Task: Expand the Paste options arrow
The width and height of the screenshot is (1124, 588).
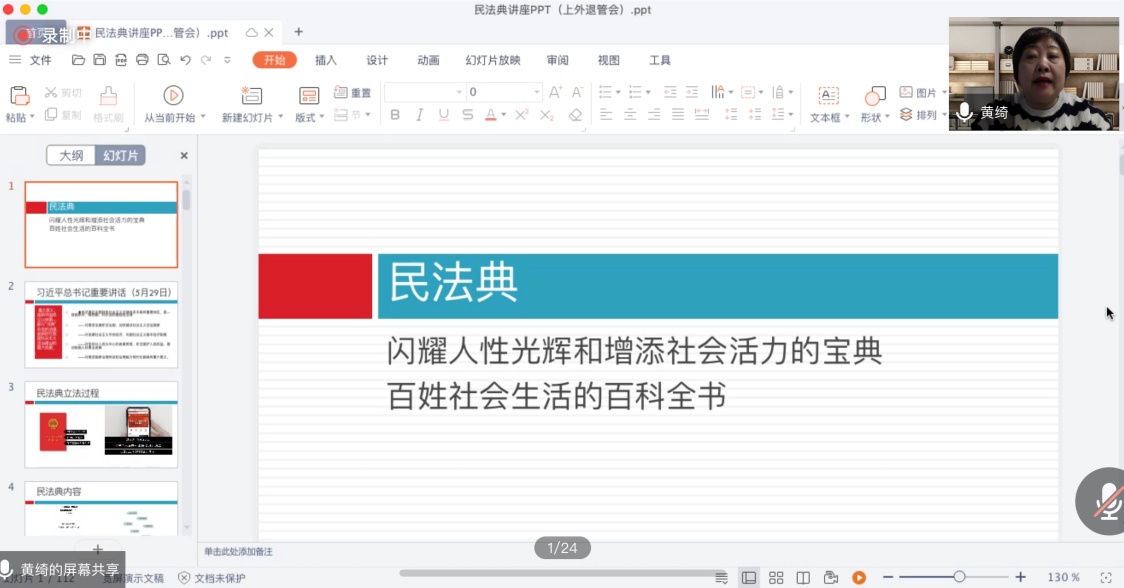Action: [32, 117]
